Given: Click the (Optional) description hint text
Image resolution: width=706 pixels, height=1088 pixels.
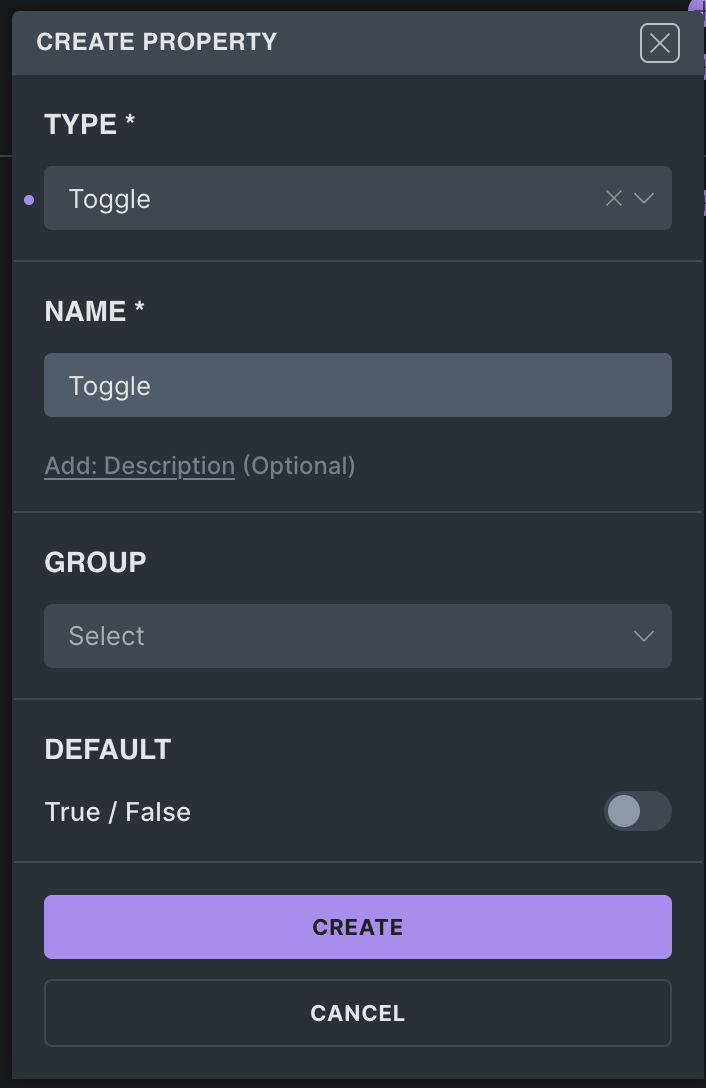Looking at the screenshot, I should (x=298, y=466).
